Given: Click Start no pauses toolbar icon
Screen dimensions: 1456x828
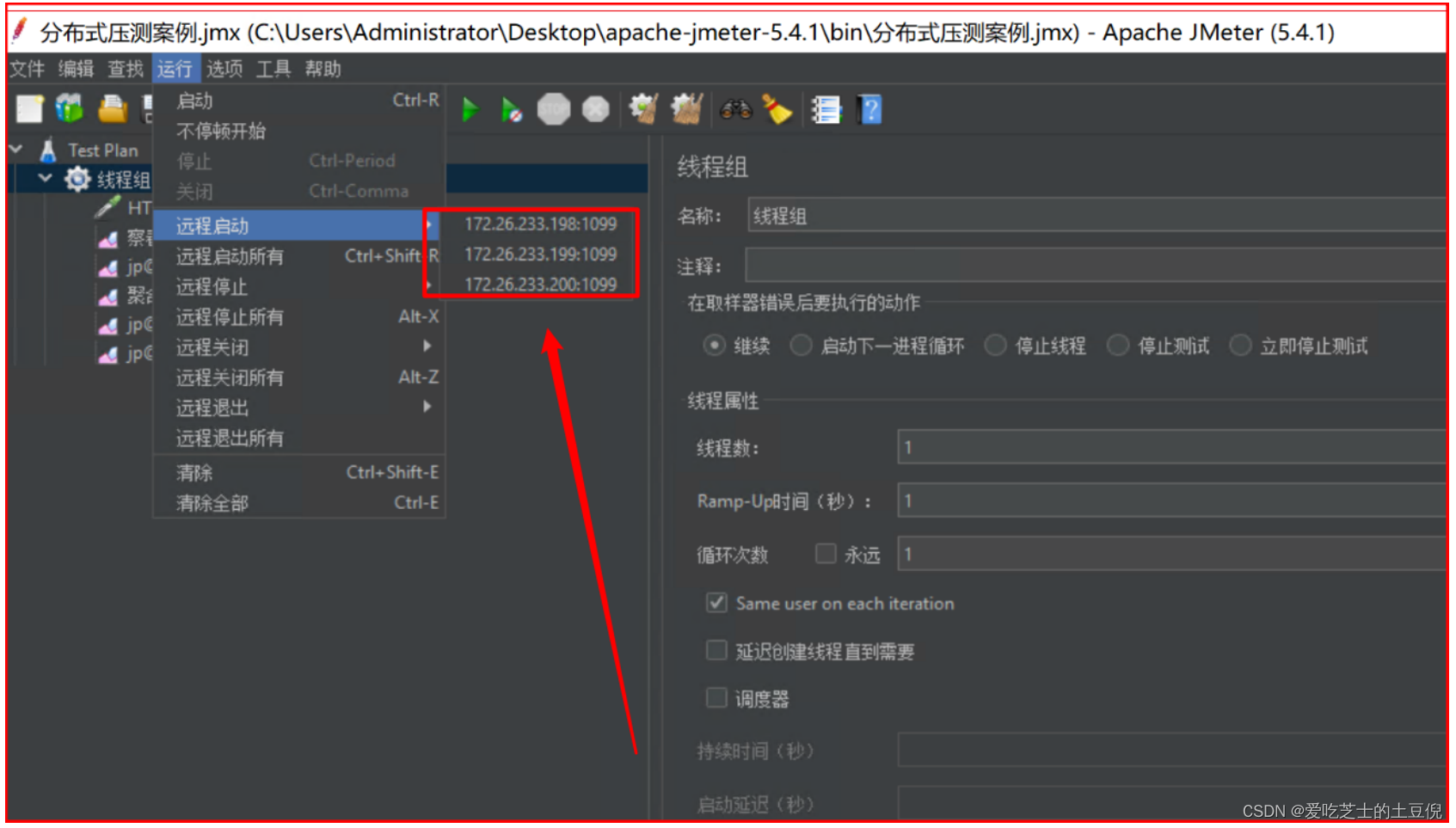Looking at the screenshot, I should click(512, 110).
